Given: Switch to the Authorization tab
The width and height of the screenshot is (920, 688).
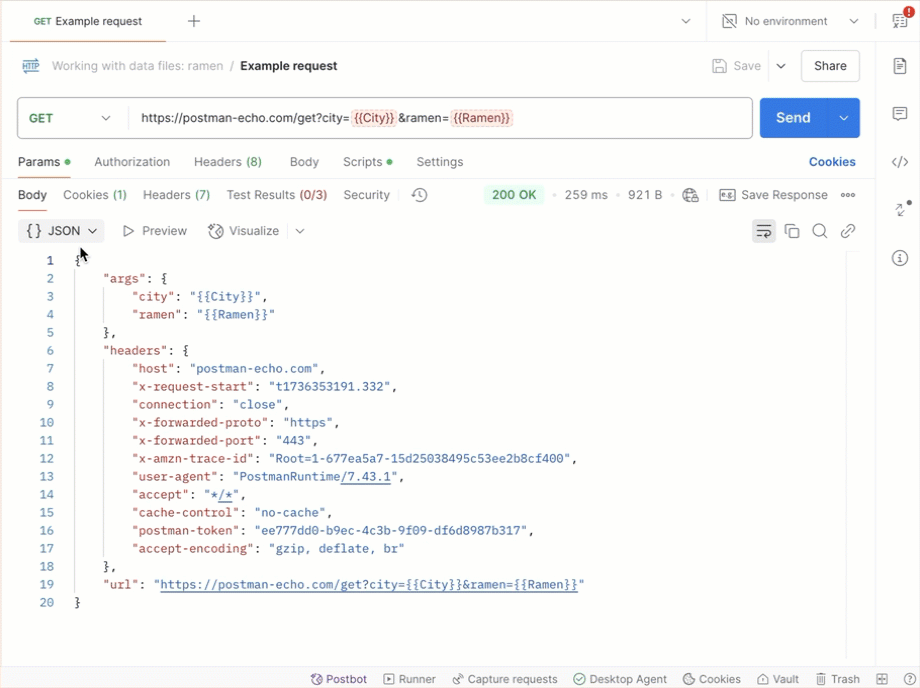Looking at the screenshot, I should point(131,161).
